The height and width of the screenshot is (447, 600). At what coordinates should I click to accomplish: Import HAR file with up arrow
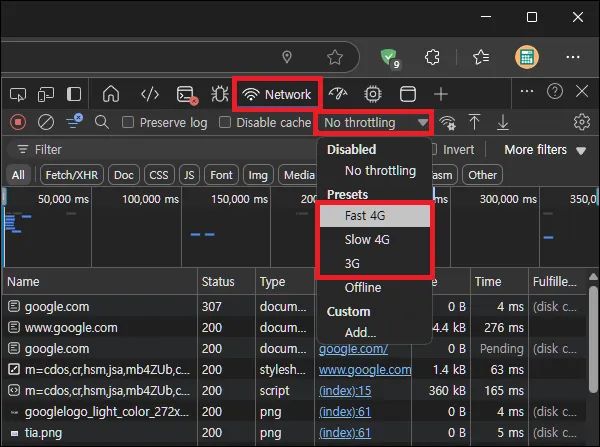tap(474, 122)
